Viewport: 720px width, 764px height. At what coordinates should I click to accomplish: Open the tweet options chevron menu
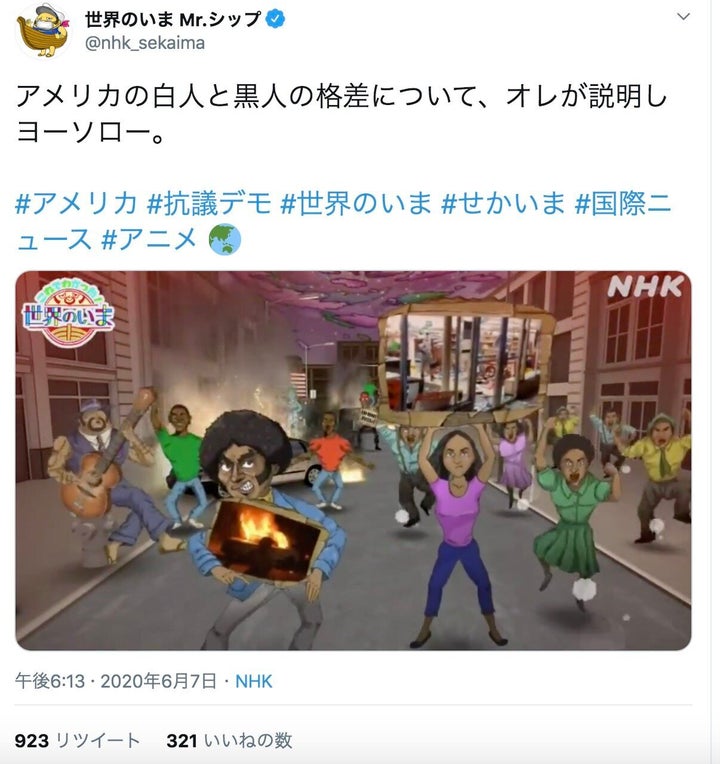pos(683,17)
